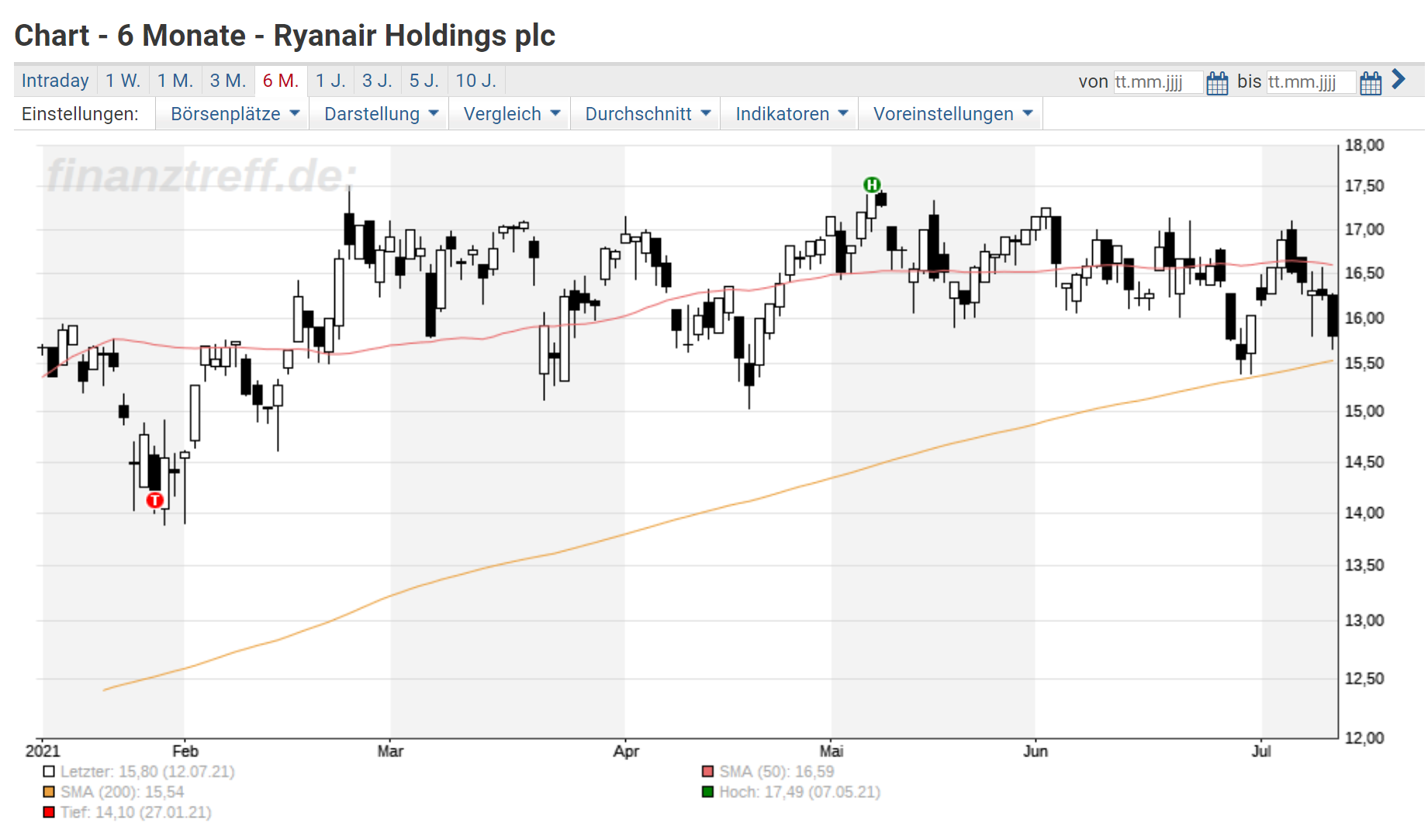Image resolution: width=1428 pixels, height=840 pixels.
Task: Select the 6 M. timeframe
Action: pos(281,81)
